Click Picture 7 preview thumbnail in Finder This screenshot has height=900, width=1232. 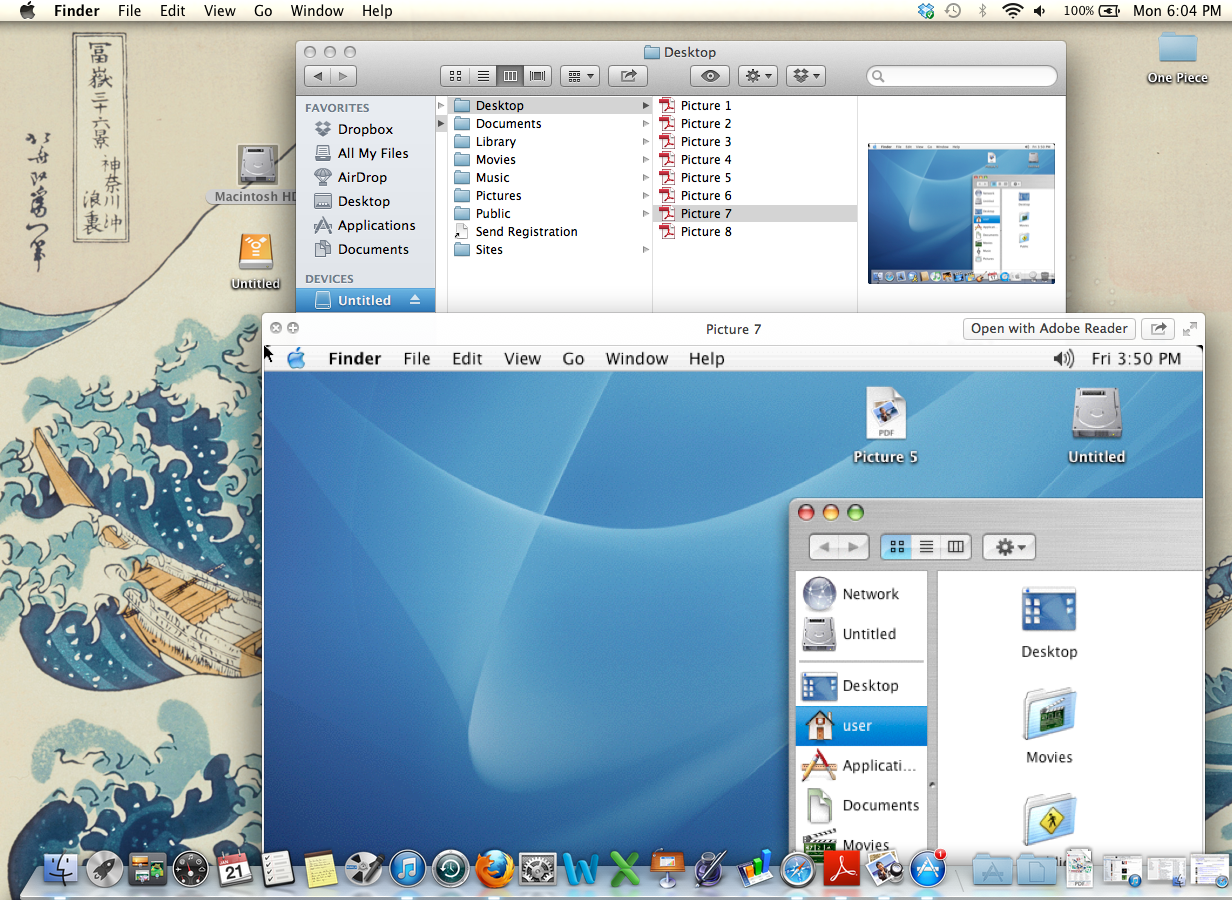click(x=961, y=214)
